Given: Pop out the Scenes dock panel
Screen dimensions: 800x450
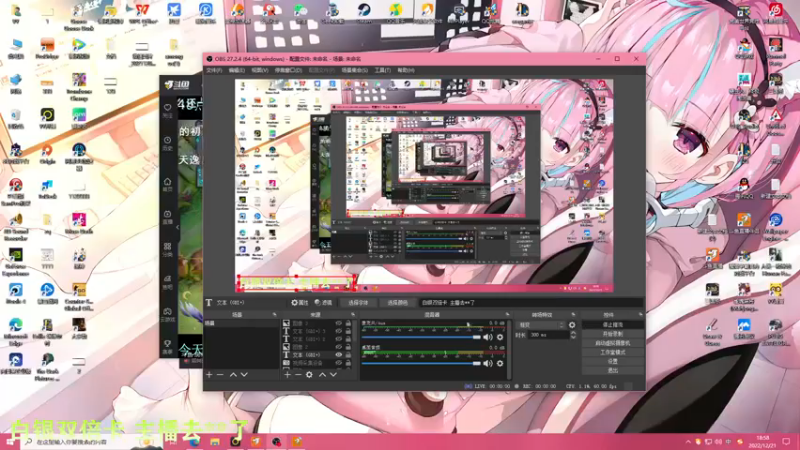Looking at the screenshot, I should click(x=274, y=315).
